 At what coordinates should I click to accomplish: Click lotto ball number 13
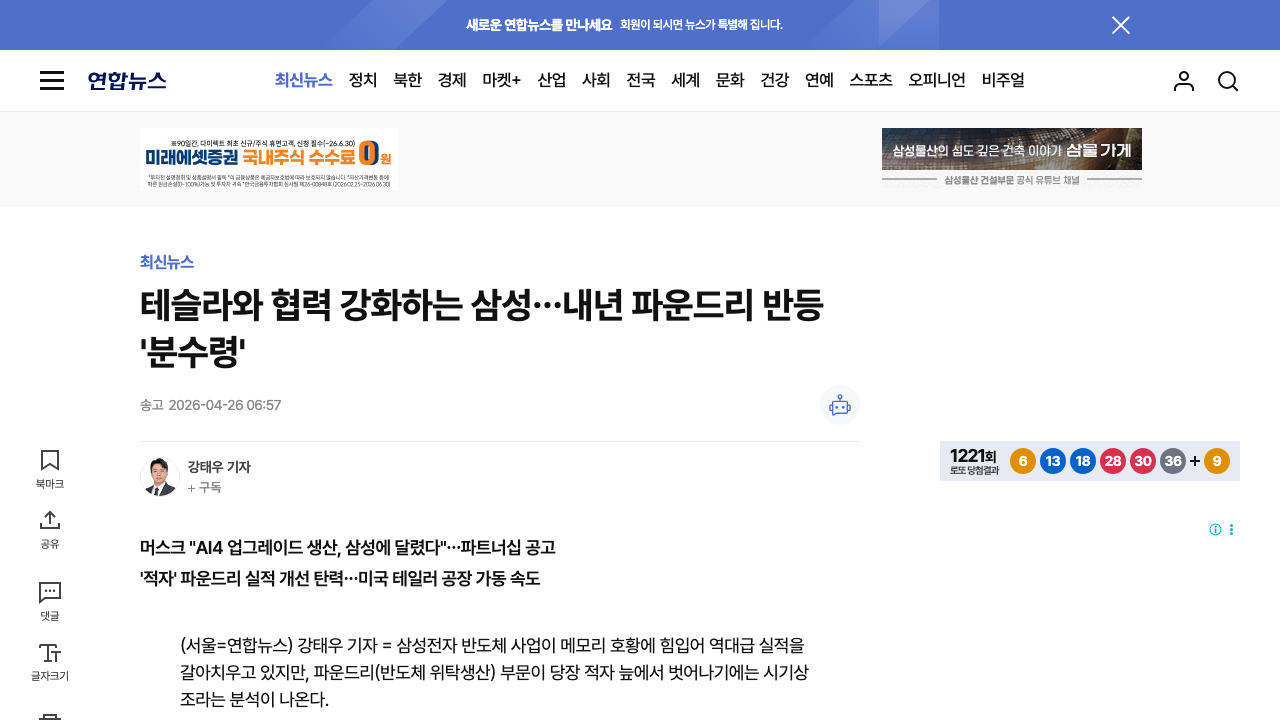click(1053, 461)
